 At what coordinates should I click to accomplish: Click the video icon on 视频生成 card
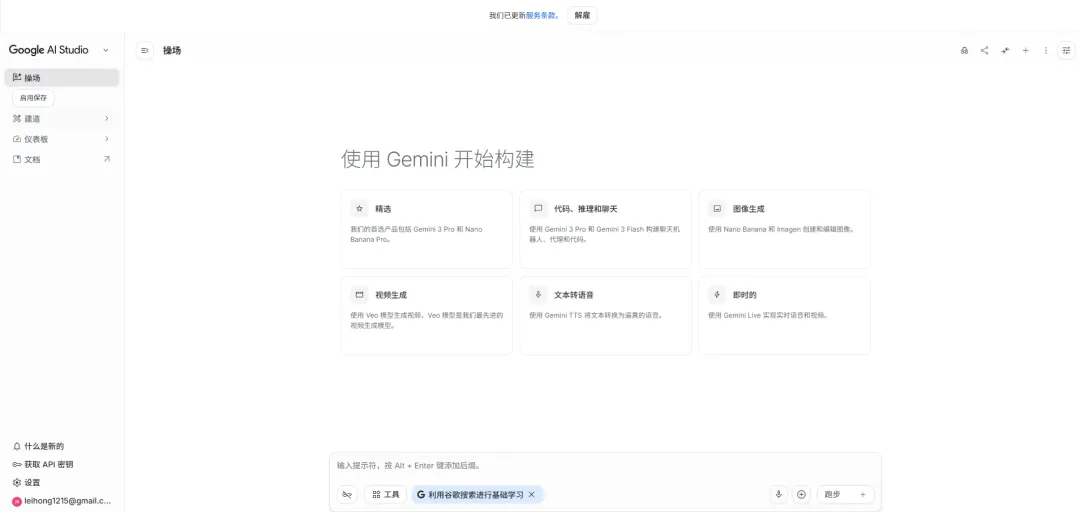(x=359, y=294)
